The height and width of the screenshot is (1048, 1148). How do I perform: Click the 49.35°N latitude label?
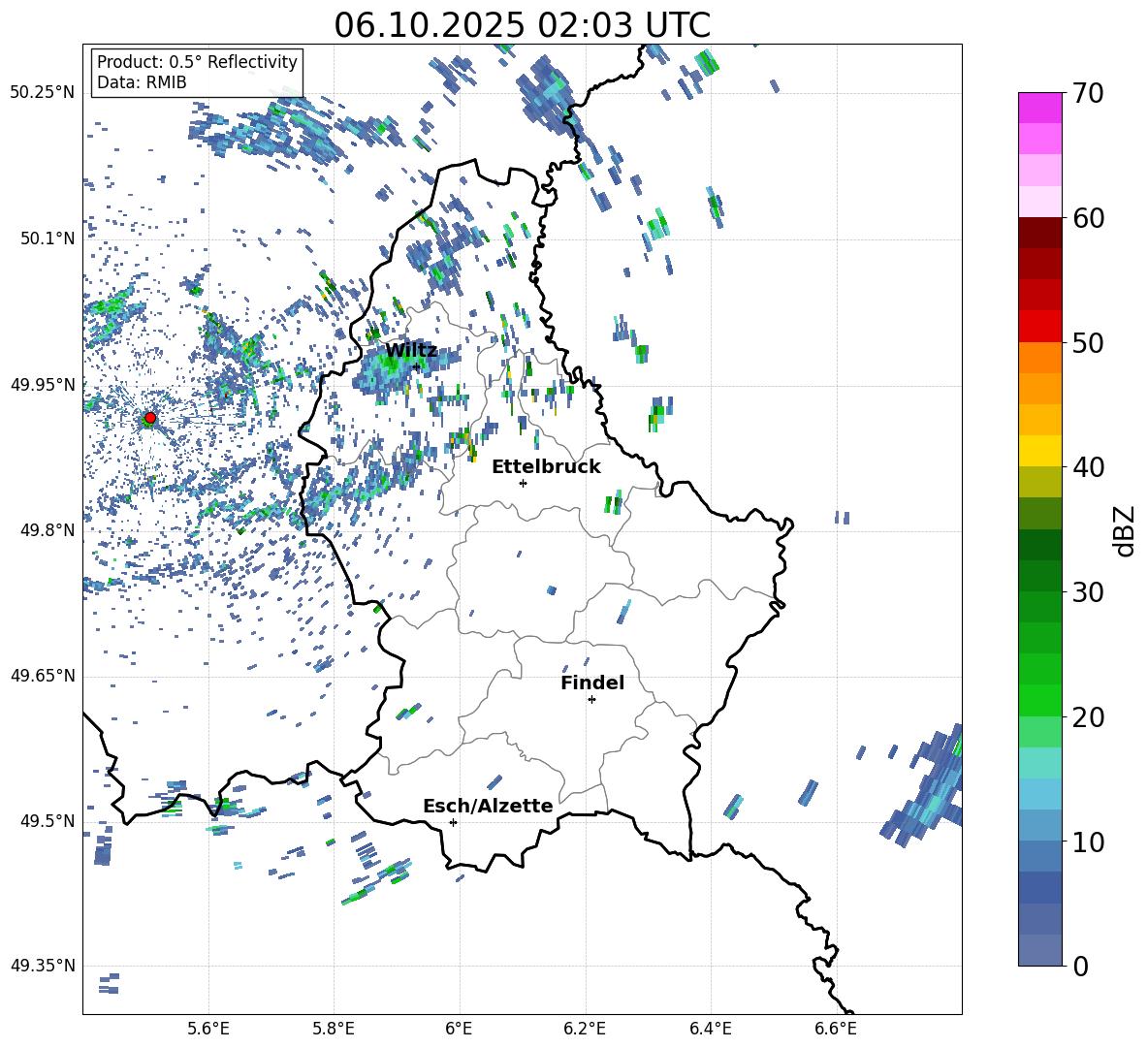(43, 966)
